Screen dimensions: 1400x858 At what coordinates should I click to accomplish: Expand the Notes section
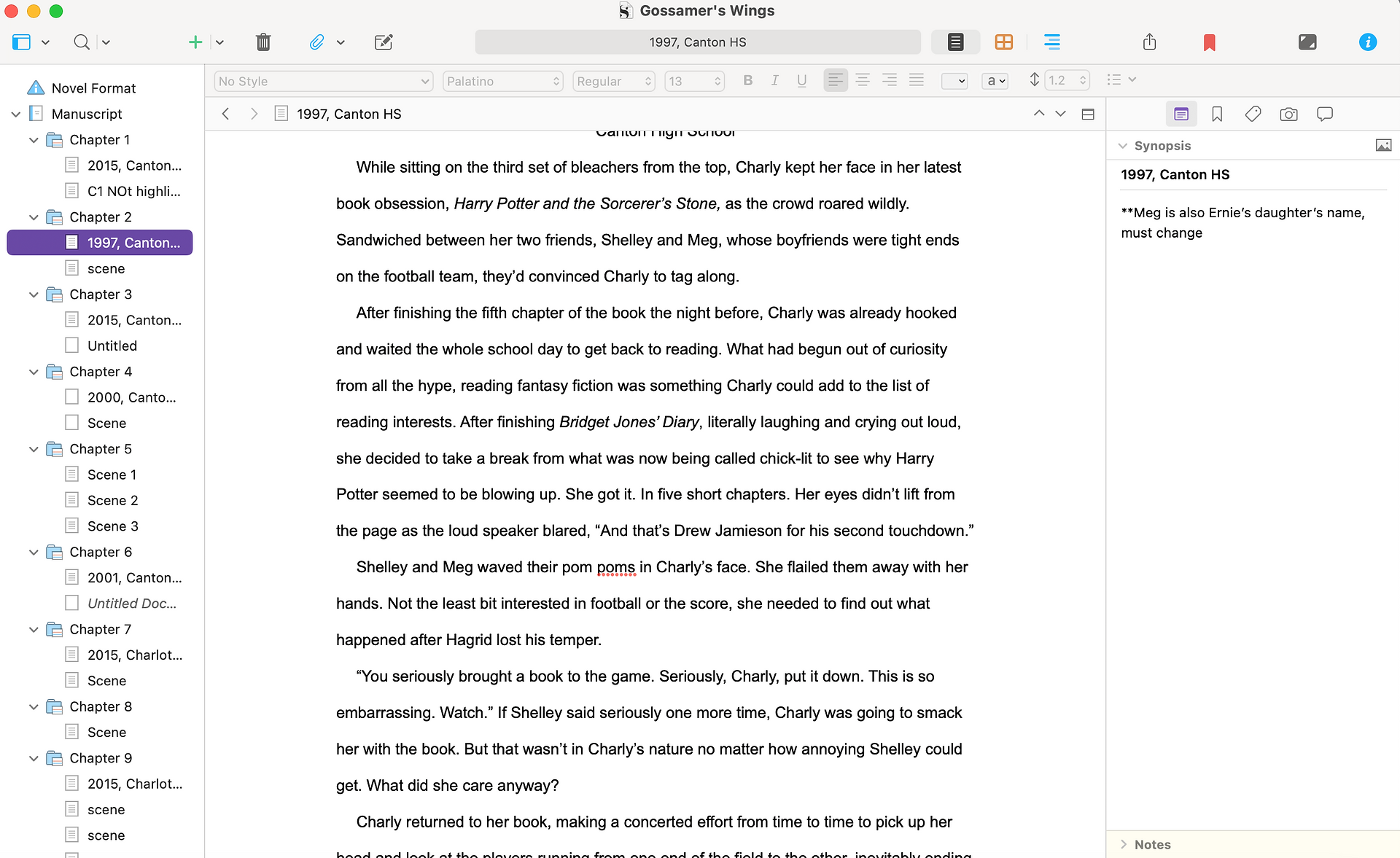[1123, 844]
